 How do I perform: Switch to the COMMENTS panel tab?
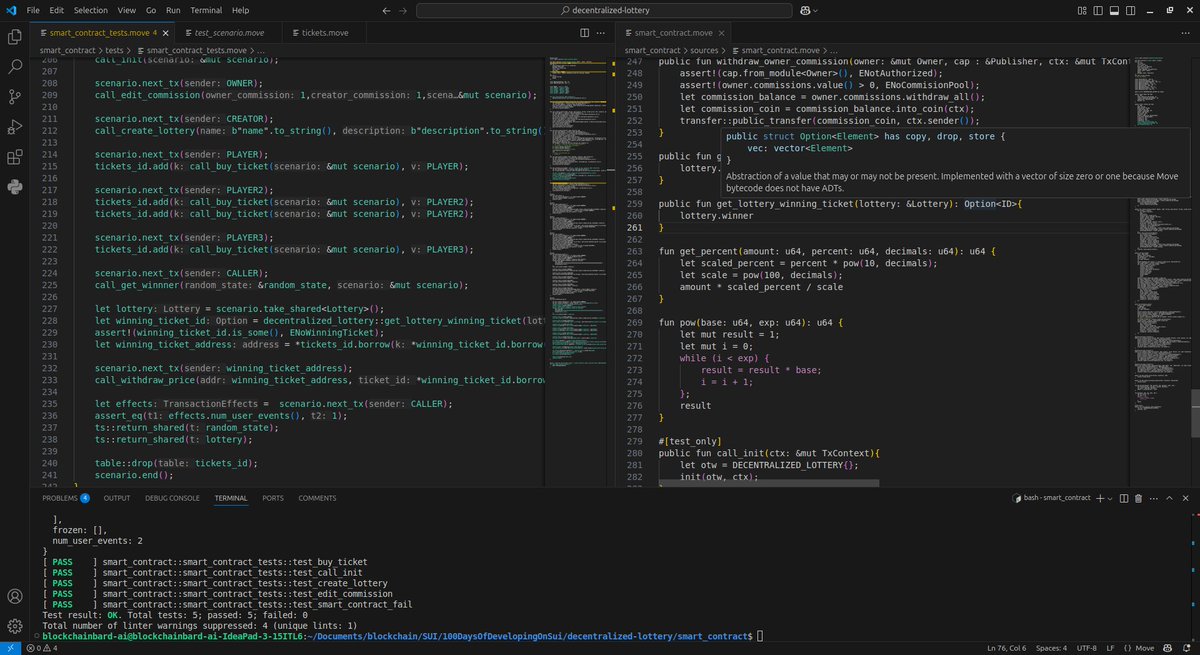317,498
